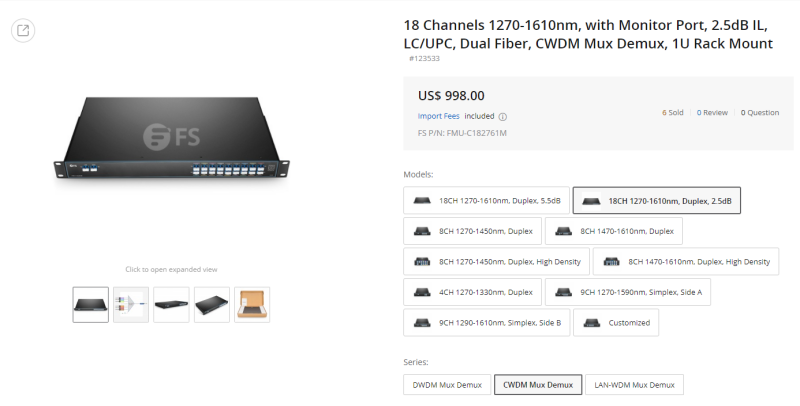This screenshot has width=800, height=406.
Task: Choose 8CH 1270-1450nm Duplex High Density
Action: pyautogui.click(x=496, y=262)
